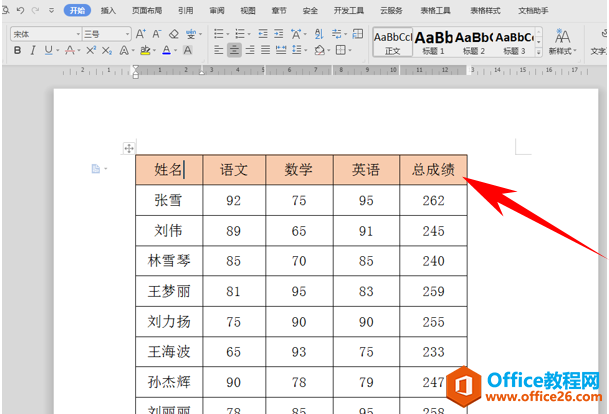Open the 表格工具 tab
The height and width of the screenshot is (414, 609).
pyautogui.click(x=433, y=10)
